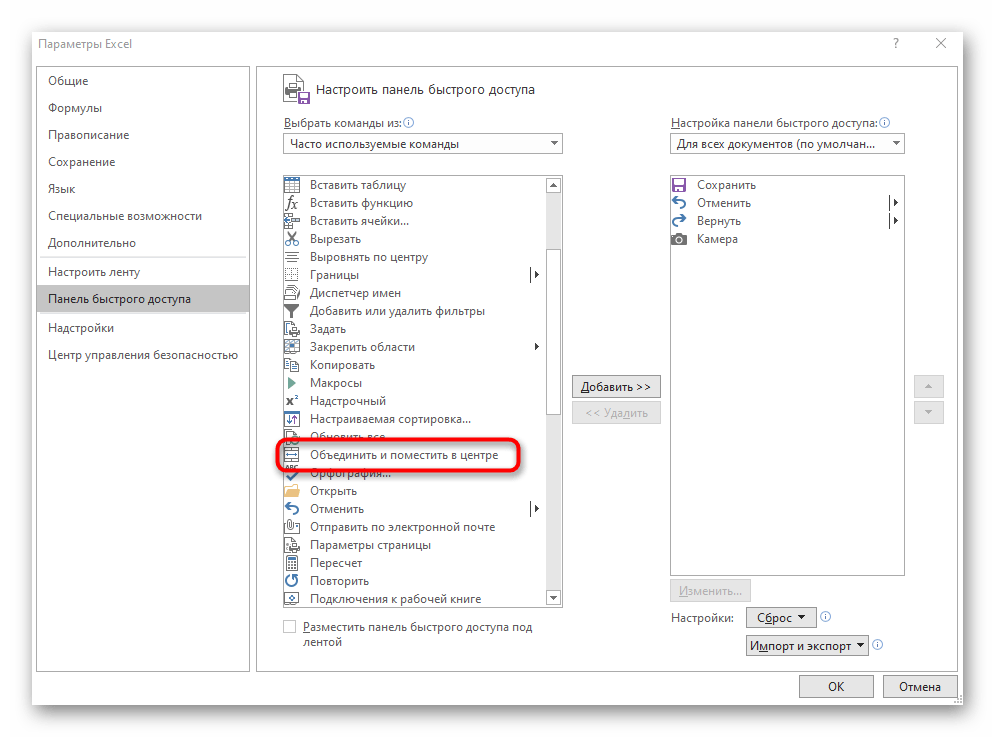Expand the Reset (Сброс) dropdown button

783,618
